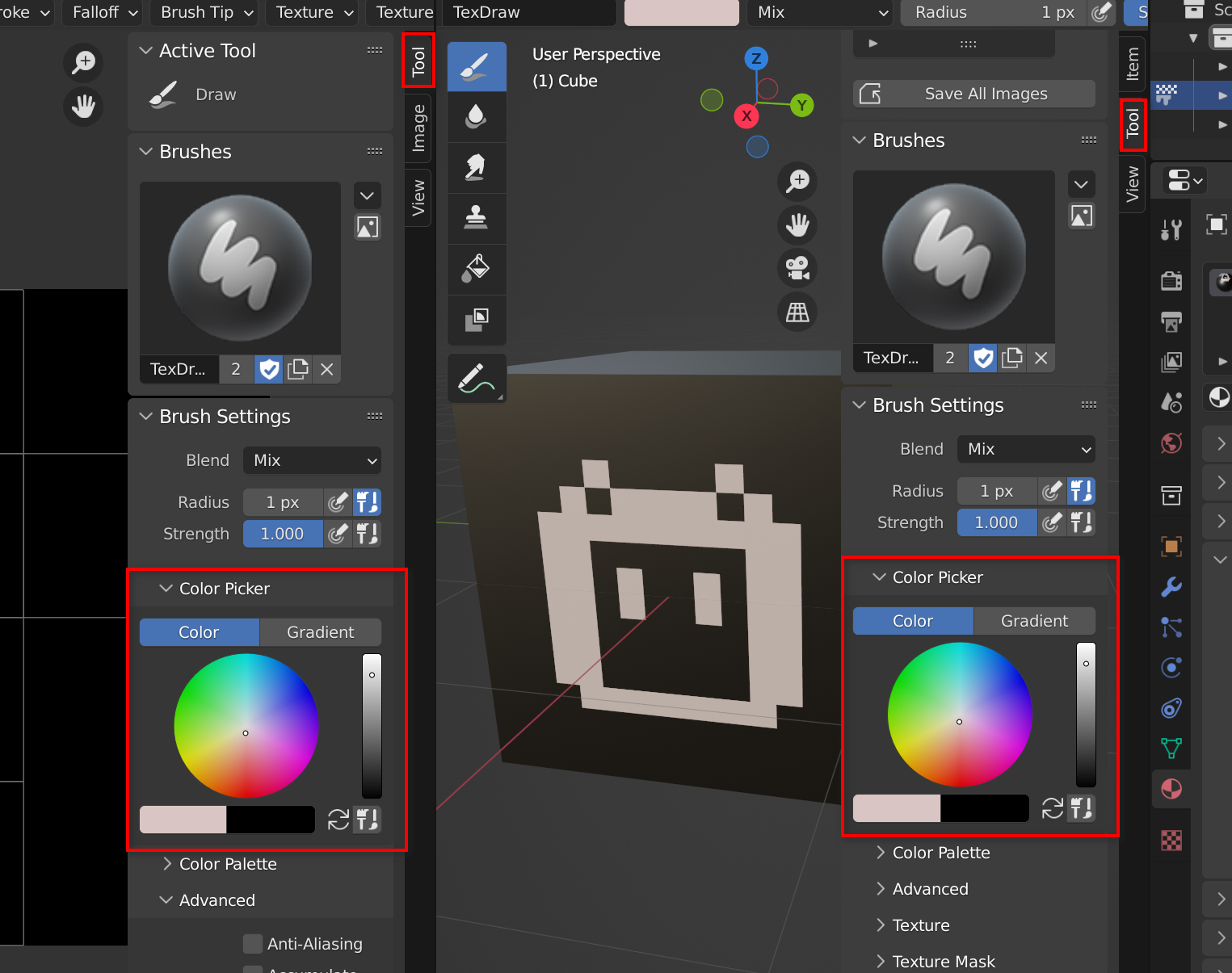
Task: Open the Mix blend dropdown in top header
Action: pos(820,12)
